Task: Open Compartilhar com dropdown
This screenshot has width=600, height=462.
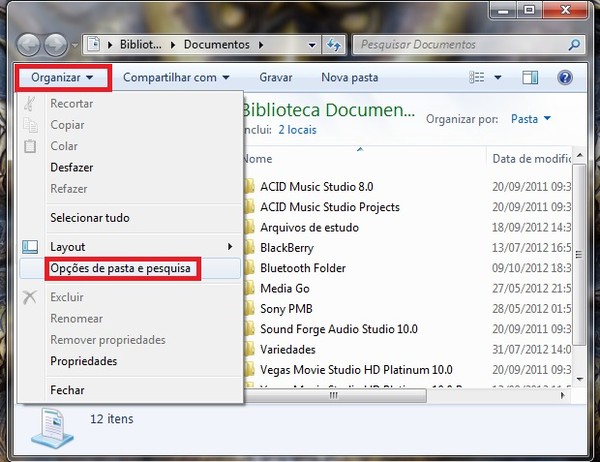Action: (176, 78)
